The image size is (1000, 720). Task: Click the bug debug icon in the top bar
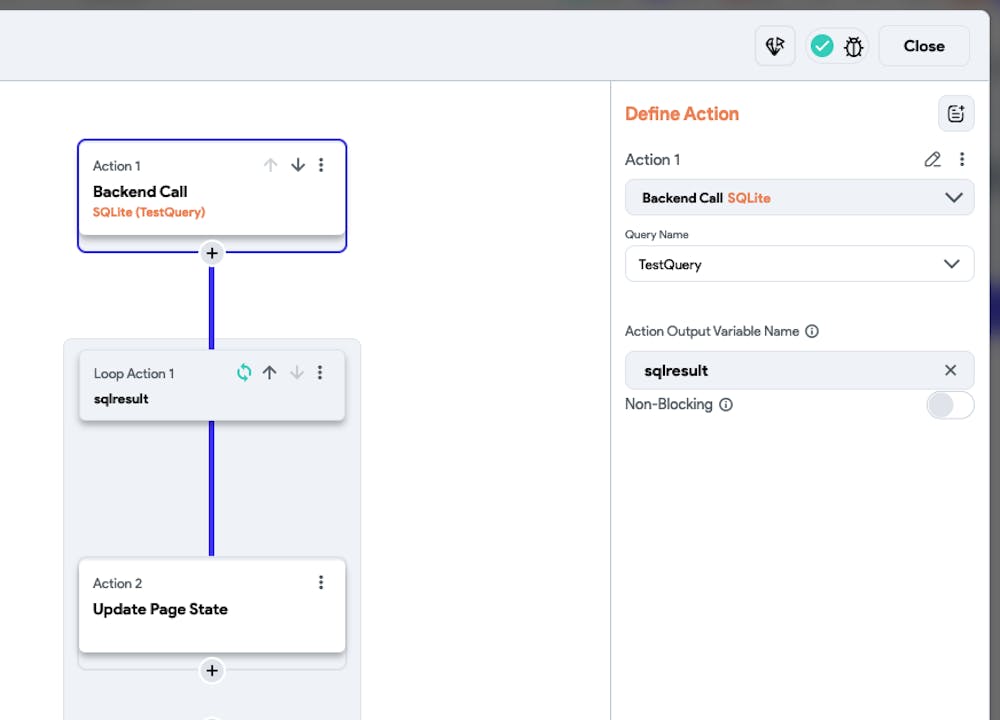point(853,46)
